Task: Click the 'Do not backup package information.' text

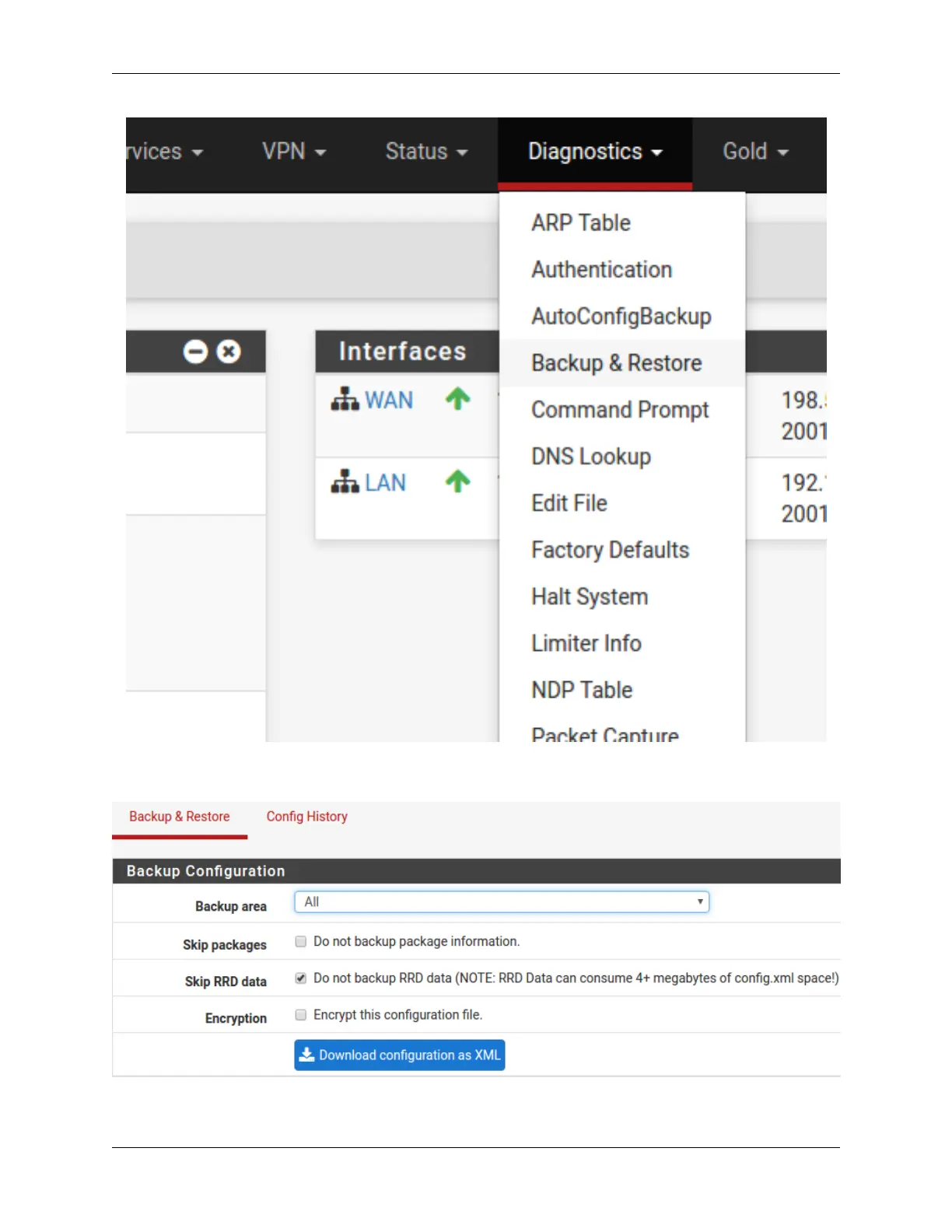Action: tap(416, 941)
